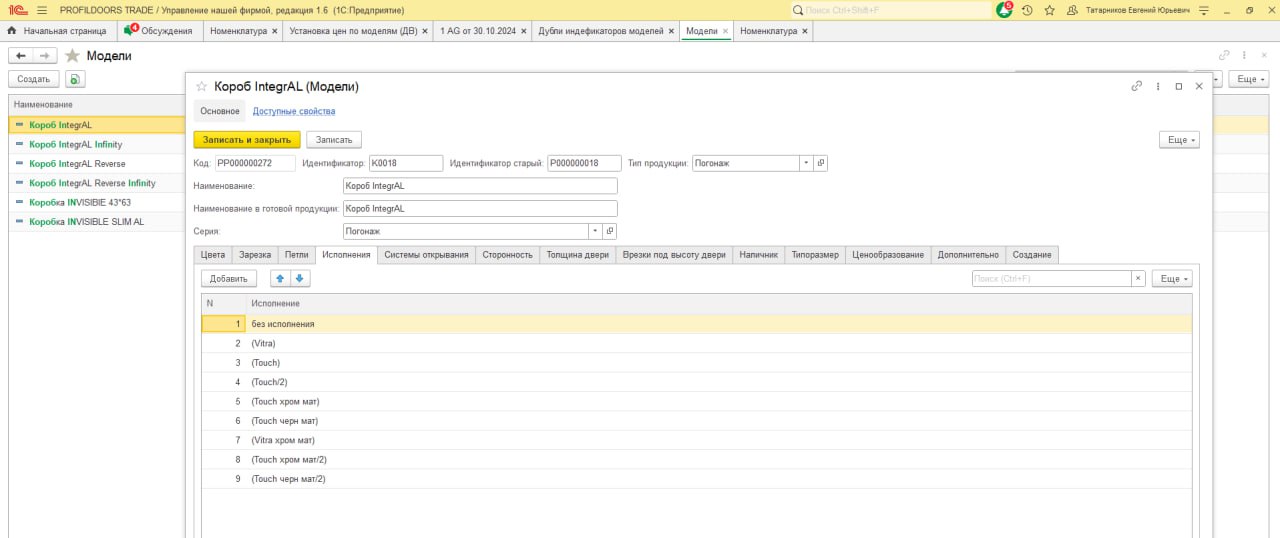This screenshot has height=538, width=1280.
Task: Copy link to Короб IntegrAL form
Action: tap(1136, 87)
